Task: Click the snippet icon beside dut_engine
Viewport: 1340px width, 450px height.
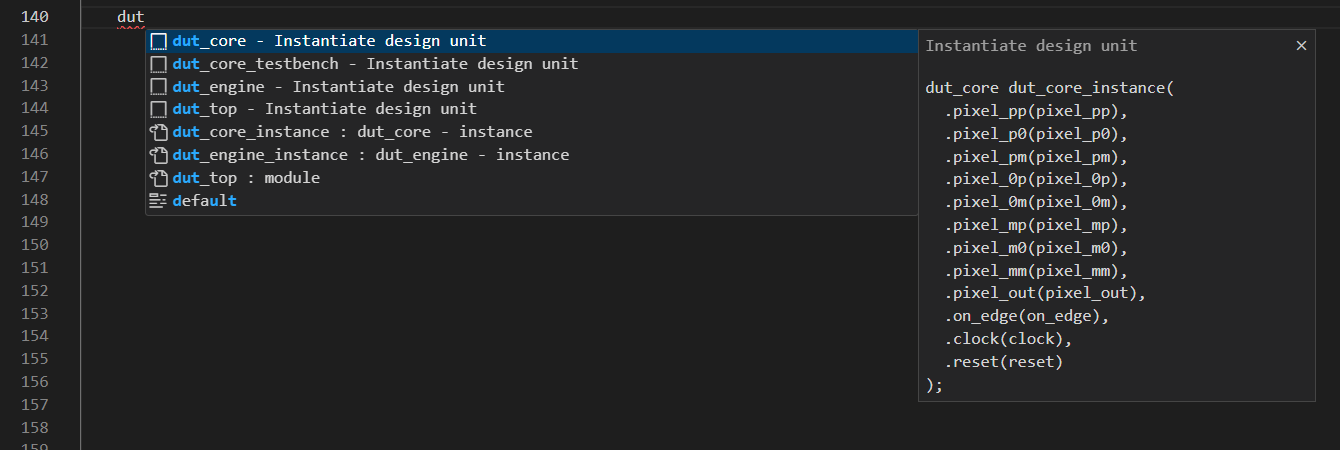Action: [158, 87]
